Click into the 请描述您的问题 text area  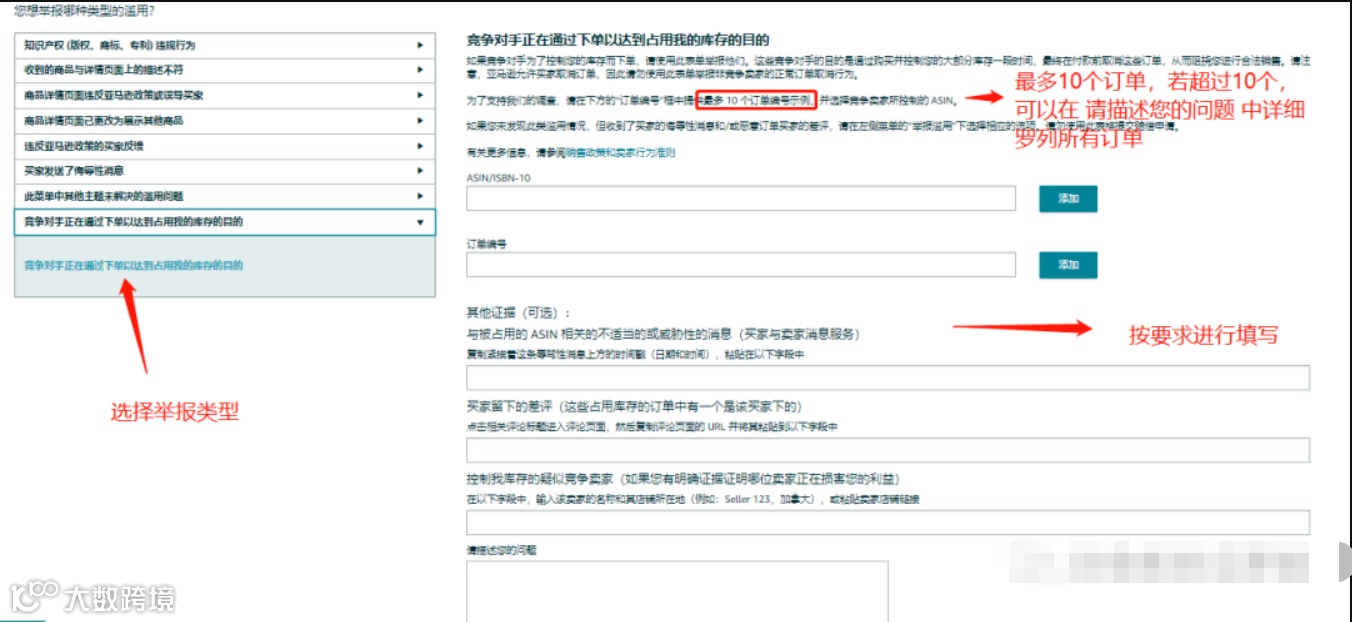point(677,591)
